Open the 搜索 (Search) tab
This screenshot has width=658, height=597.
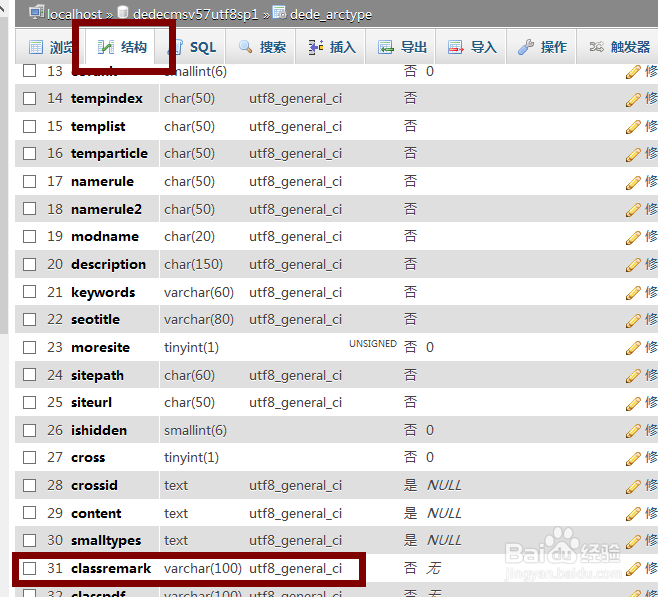262,47
